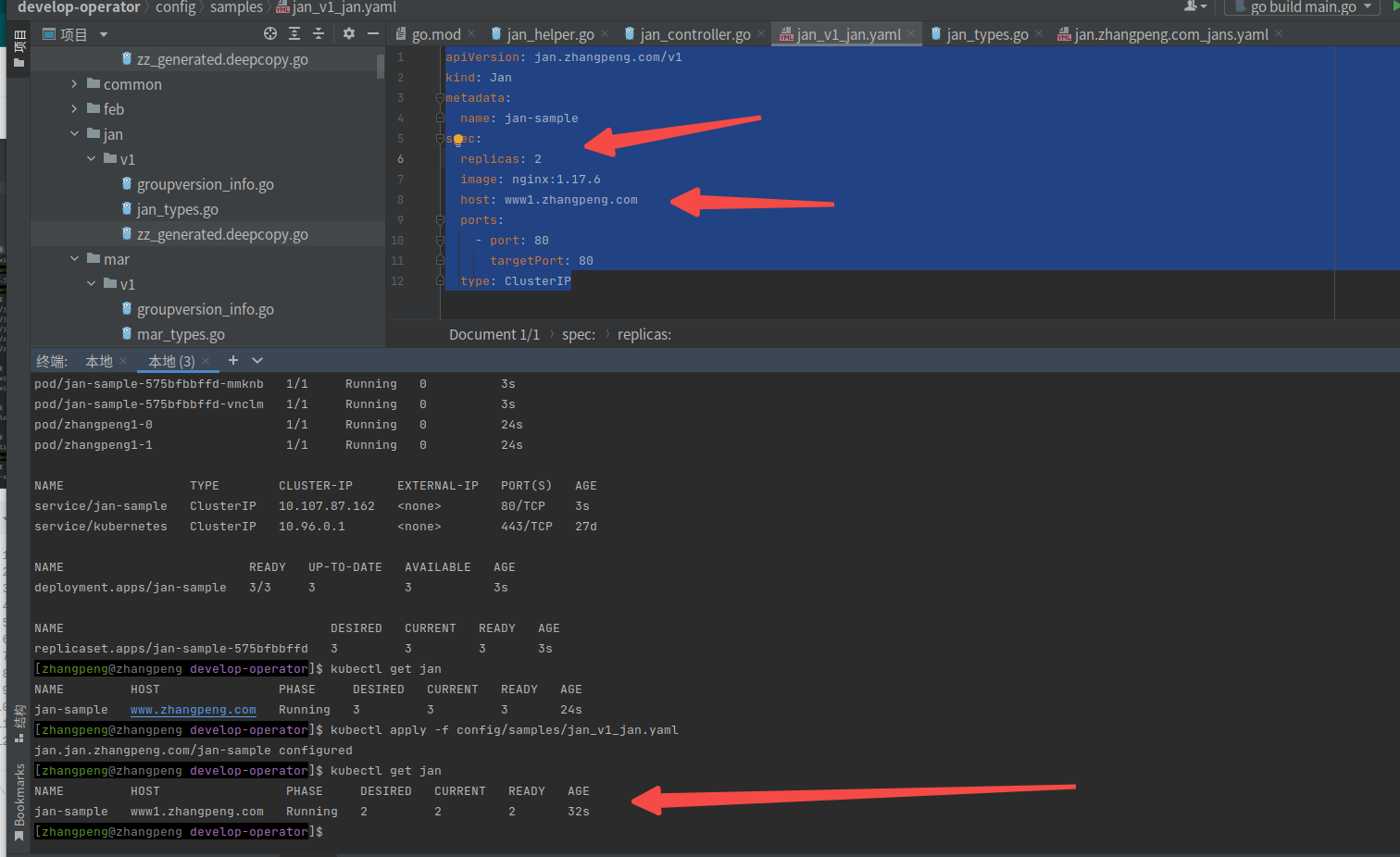Click the yellow intention lightbulb on line 5
Viewport: 1400px width, 857px height.
coord(457,140)
